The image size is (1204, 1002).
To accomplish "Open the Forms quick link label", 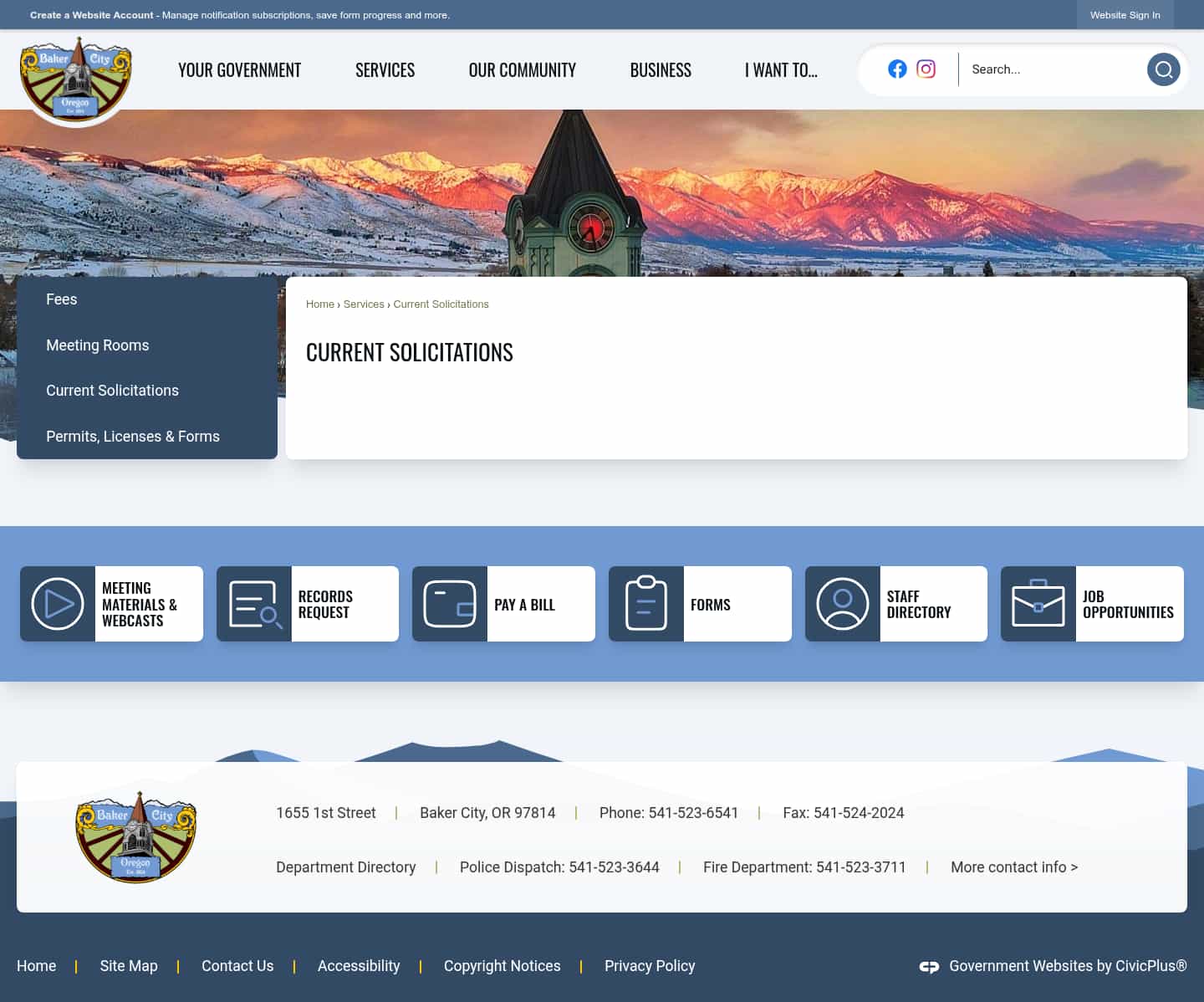I will click(x=711, y=605).
